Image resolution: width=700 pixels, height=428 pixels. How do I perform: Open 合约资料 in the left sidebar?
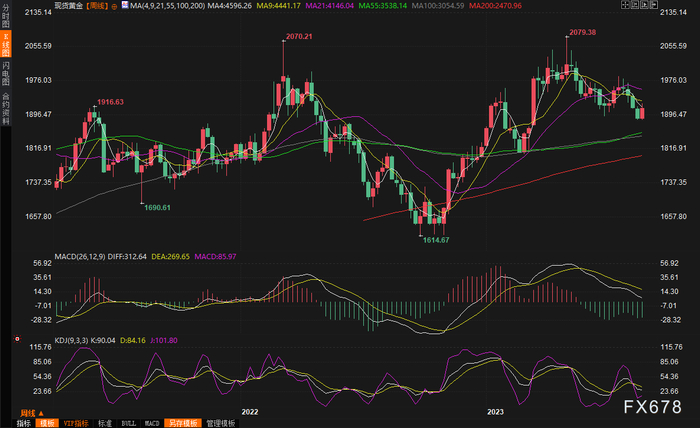click(x=6, y=108)
